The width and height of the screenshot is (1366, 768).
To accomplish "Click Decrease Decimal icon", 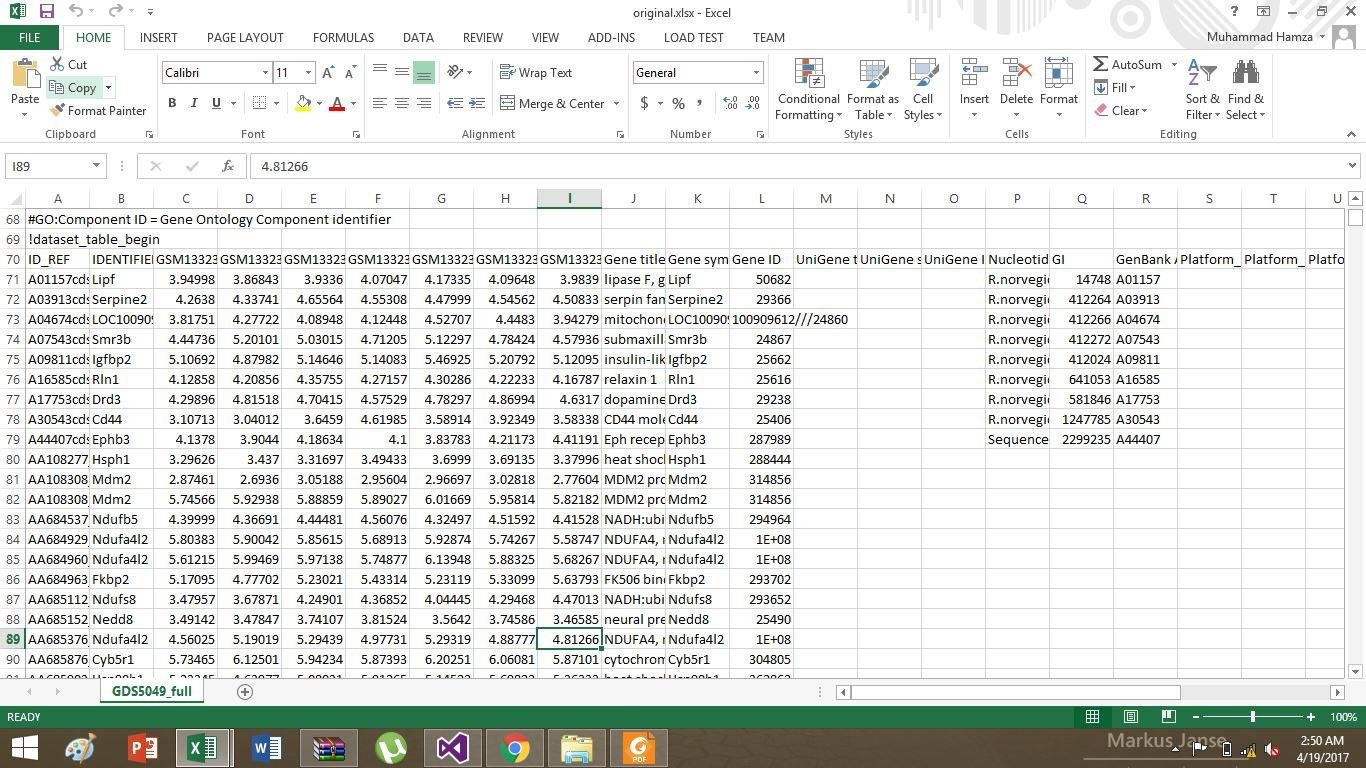I will coord(753,103).
